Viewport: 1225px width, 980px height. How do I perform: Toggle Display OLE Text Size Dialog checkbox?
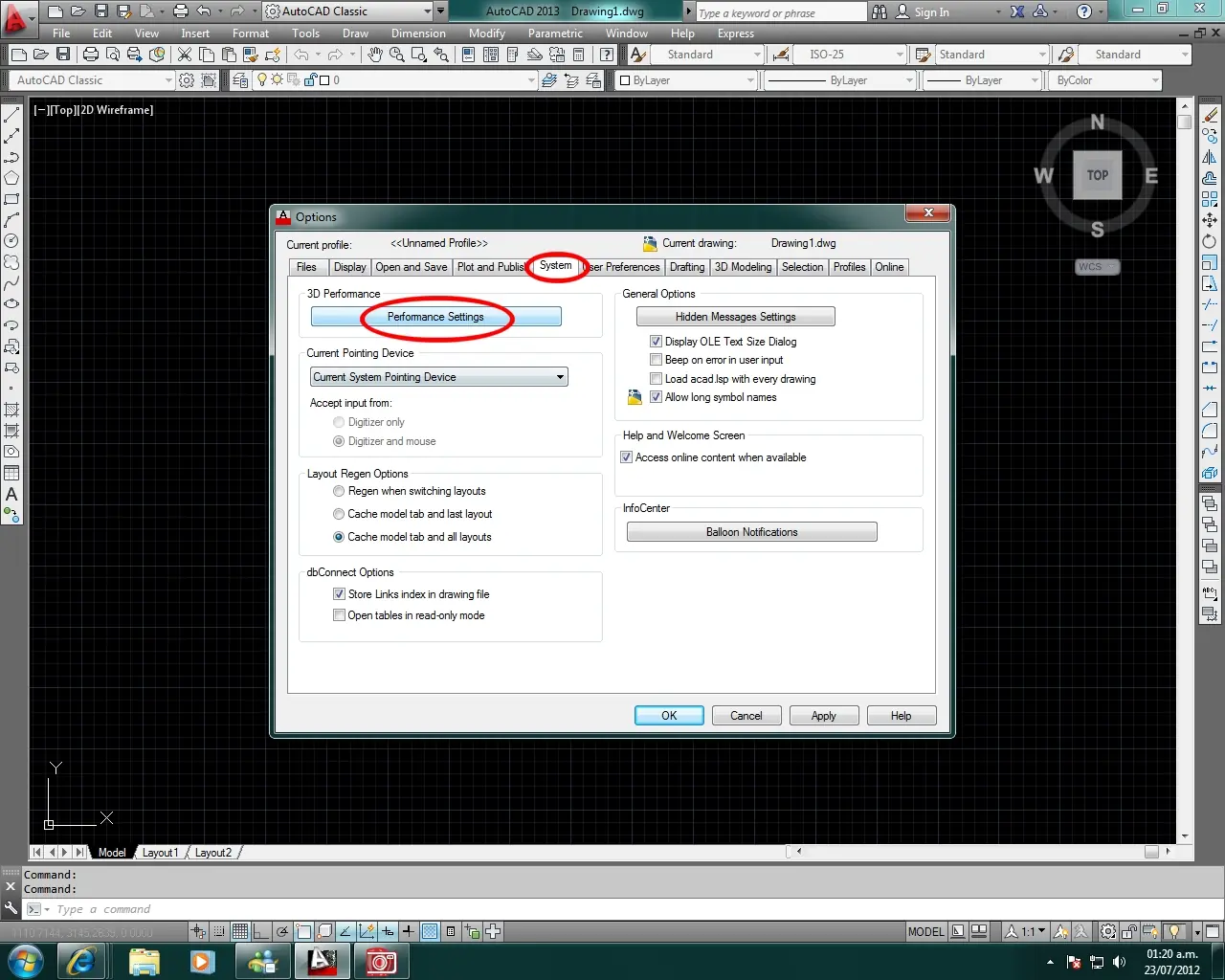(656, 342)
